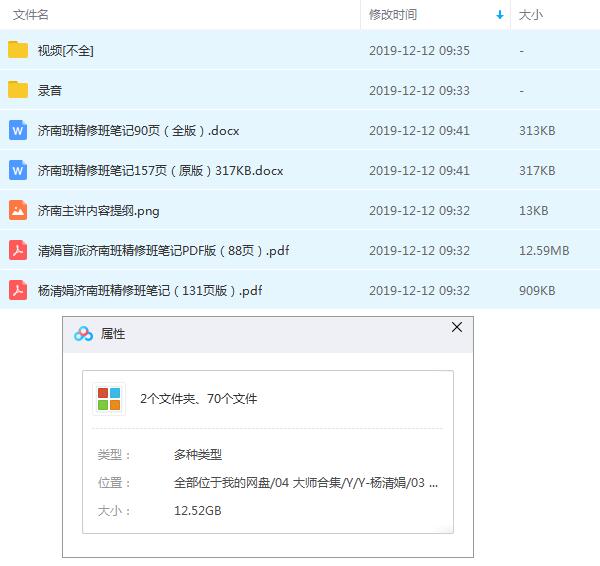
Task: Click size value 12.59MB
Action: point(544,251)
